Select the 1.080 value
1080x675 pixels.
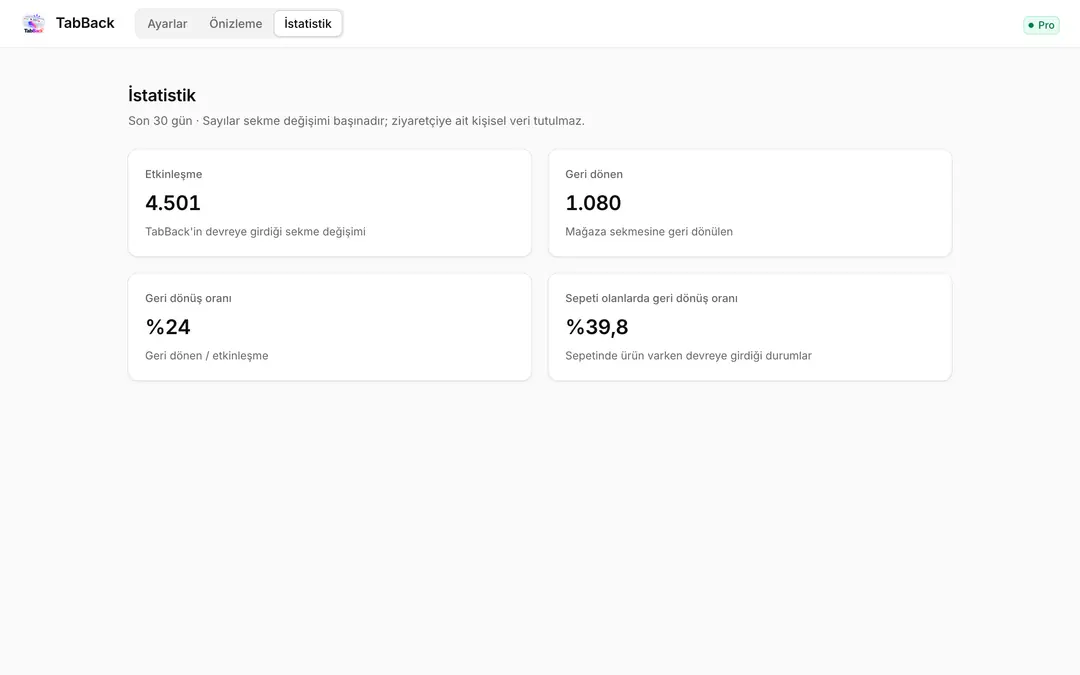[593, 202]
